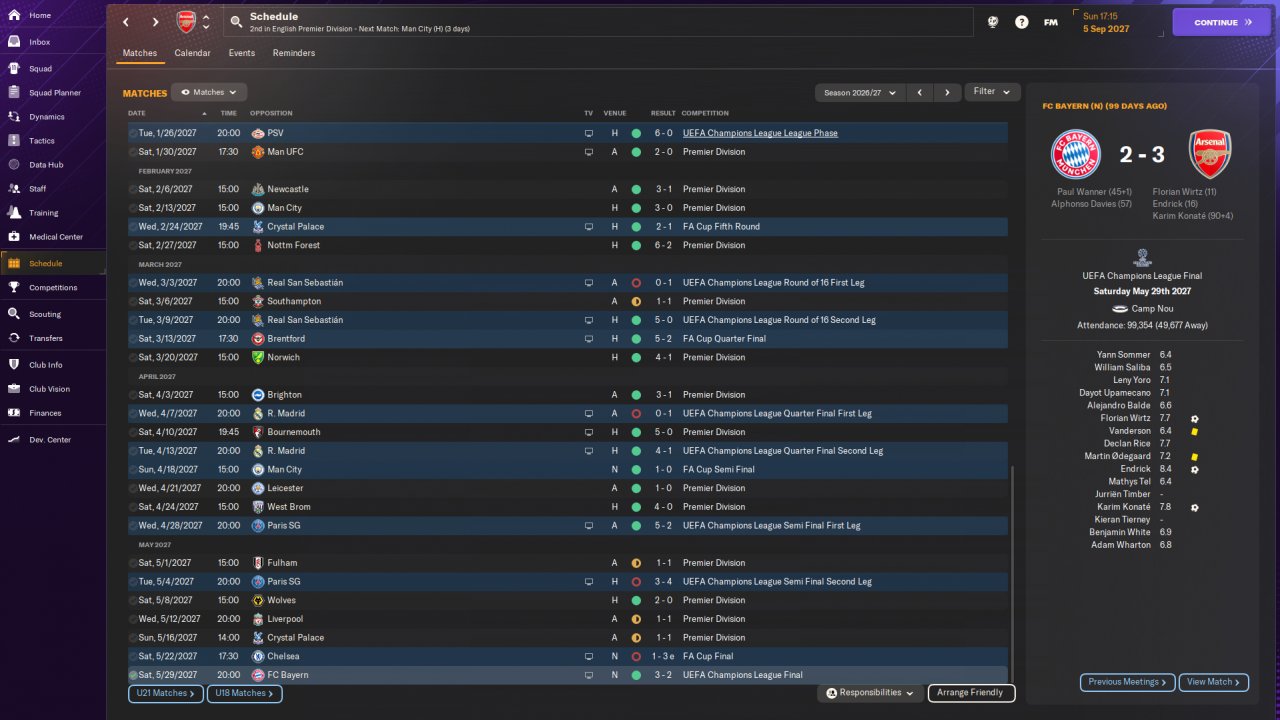Open the Medical Center sidebar icon
This screenshot has width=1280, height=720.
click(14, 237)
